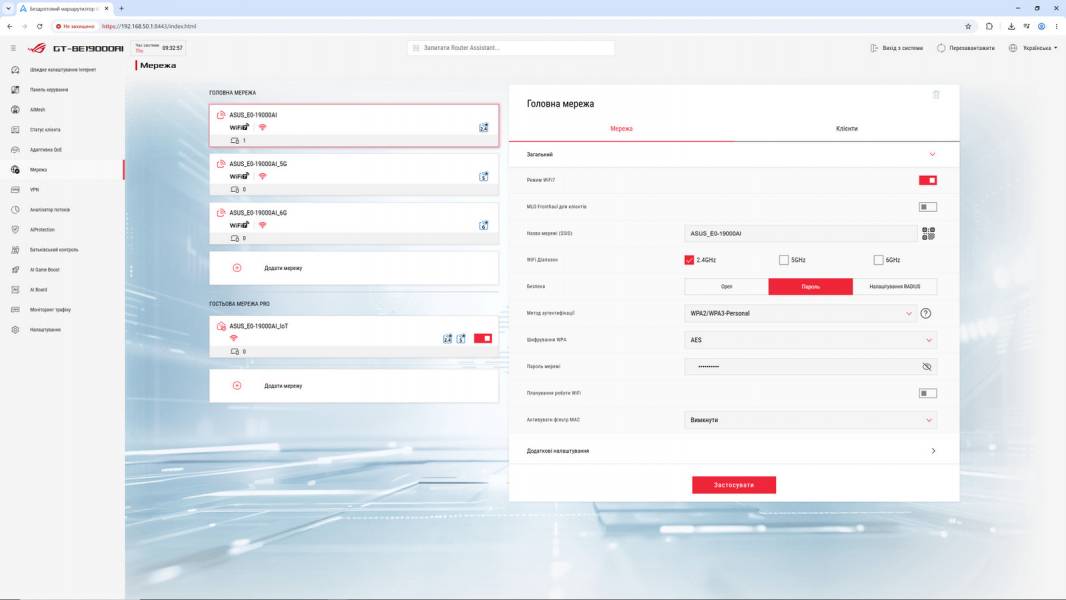The width and height of the screenshot is (1066, 600).
Task: Open the AI Game Boost sidebar icon
Action: 15,270
